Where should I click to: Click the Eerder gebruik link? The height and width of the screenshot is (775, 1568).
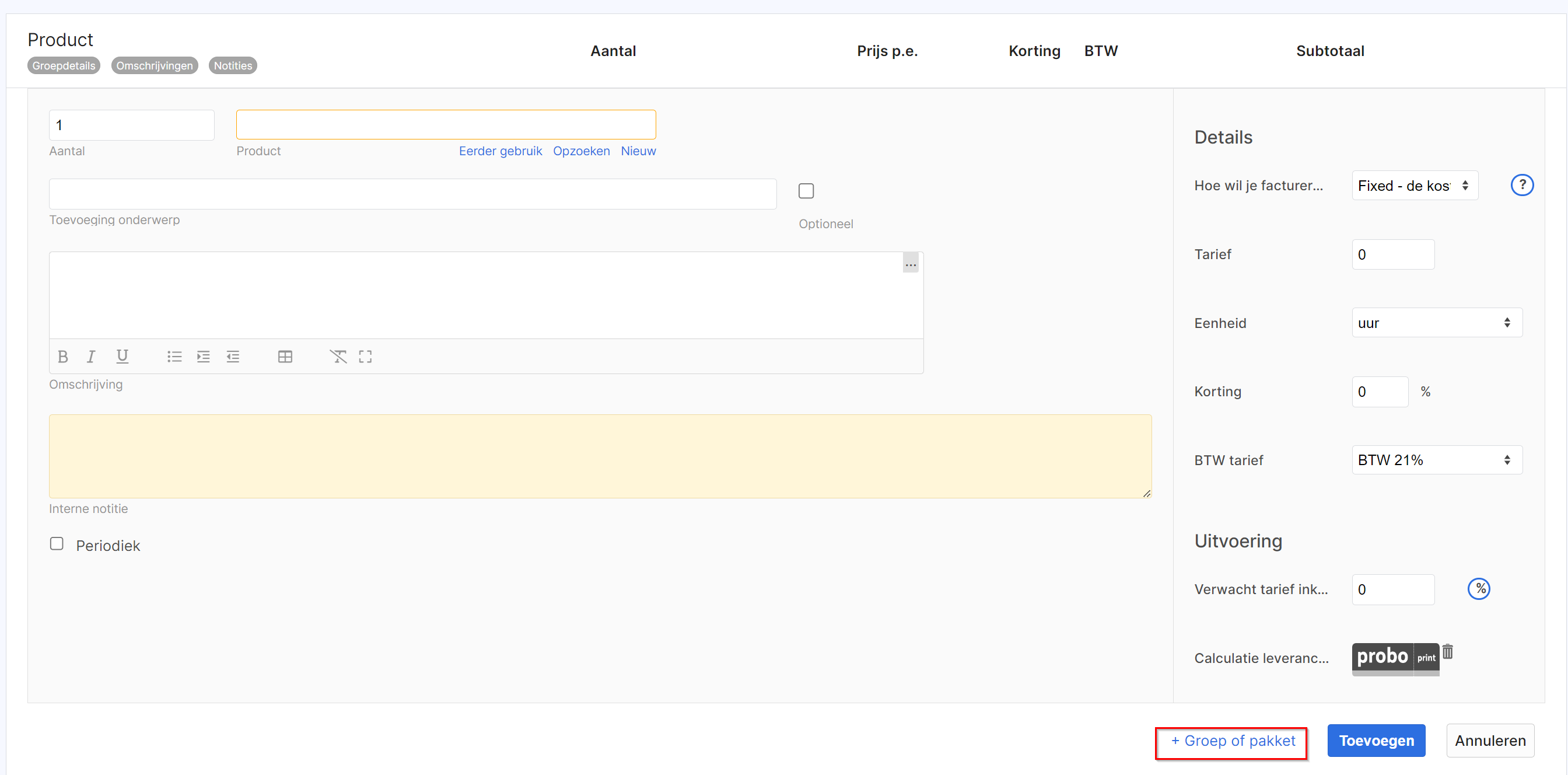coord(501,151)
